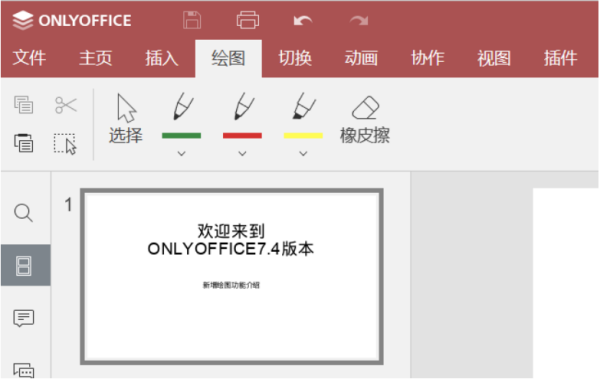
Task: Redo the last action
Action: pyautogui.click(x=359, y=20)
